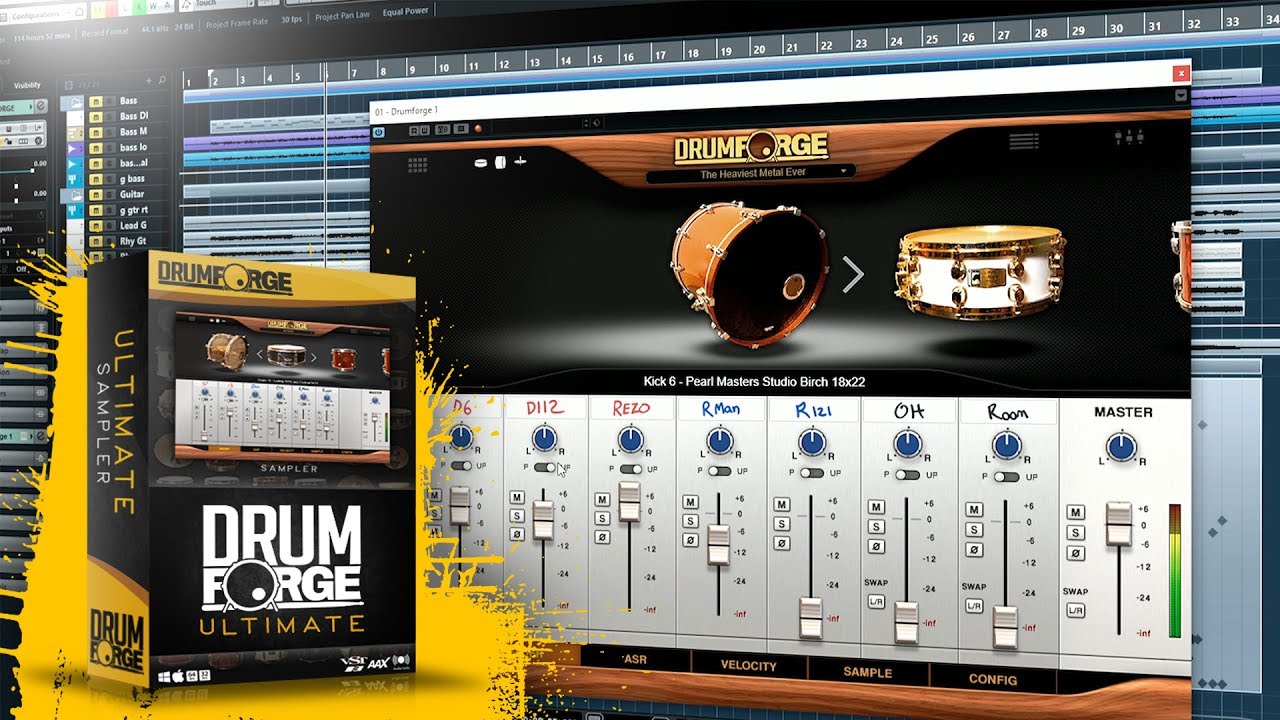Toggle the P/UP switch on RMan channel
The height and width of the screenshot is (720, 1280).
click(x=720, y=470)
